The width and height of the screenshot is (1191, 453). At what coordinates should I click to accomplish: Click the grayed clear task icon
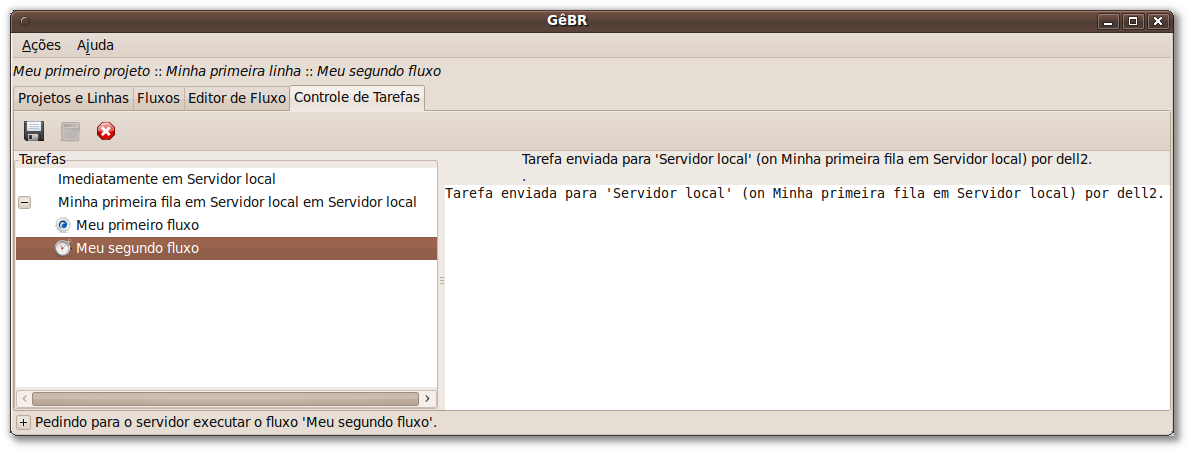click(x=71, y=131)
